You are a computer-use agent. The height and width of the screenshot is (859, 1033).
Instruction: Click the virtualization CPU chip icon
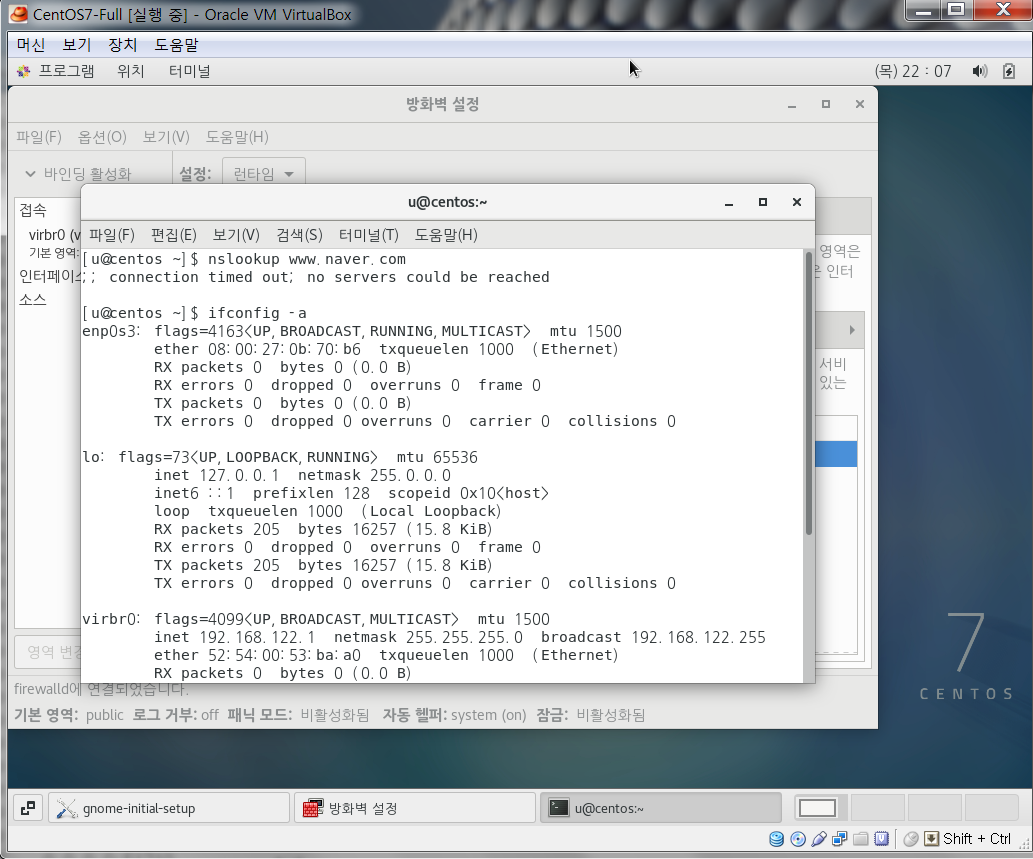coord(881,839)
